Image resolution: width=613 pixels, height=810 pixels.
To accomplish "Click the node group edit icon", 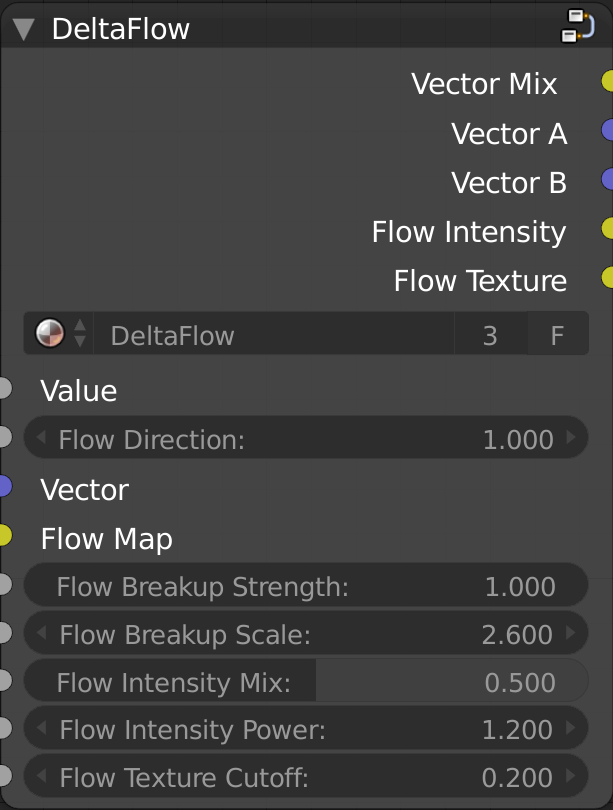I will point(578,26).
